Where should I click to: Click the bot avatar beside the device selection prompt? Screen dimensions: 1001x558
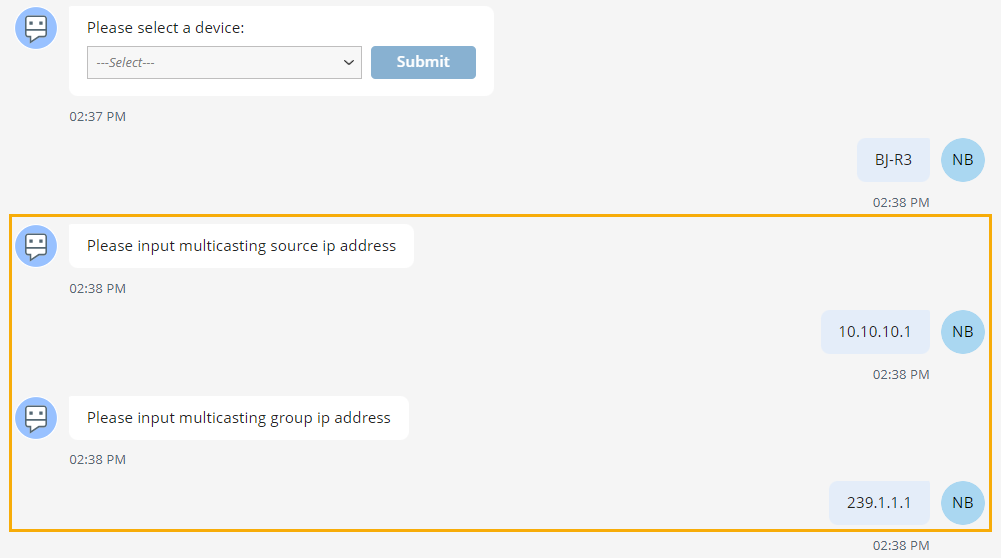click(36, 28)
